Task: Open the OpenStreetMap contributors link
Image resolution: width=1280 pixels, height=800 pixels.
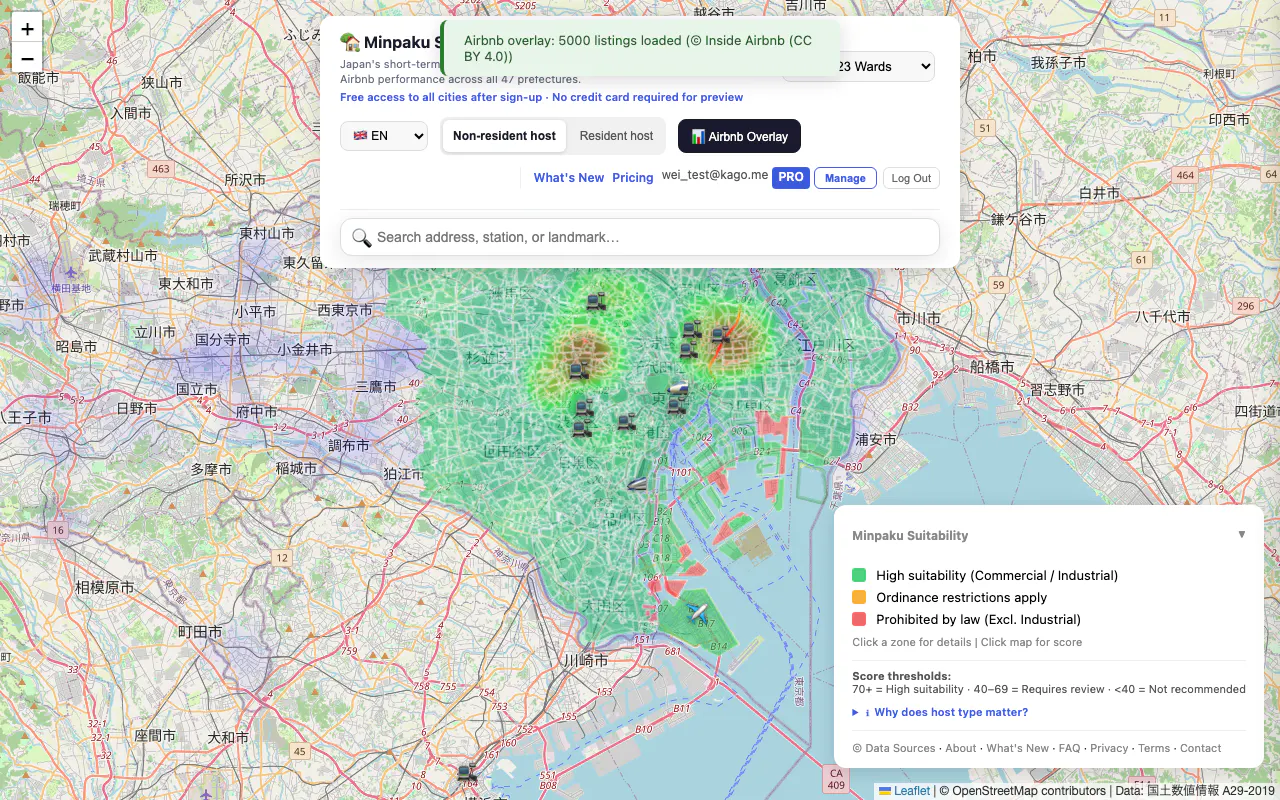Action: click(x=1028, y=791)
